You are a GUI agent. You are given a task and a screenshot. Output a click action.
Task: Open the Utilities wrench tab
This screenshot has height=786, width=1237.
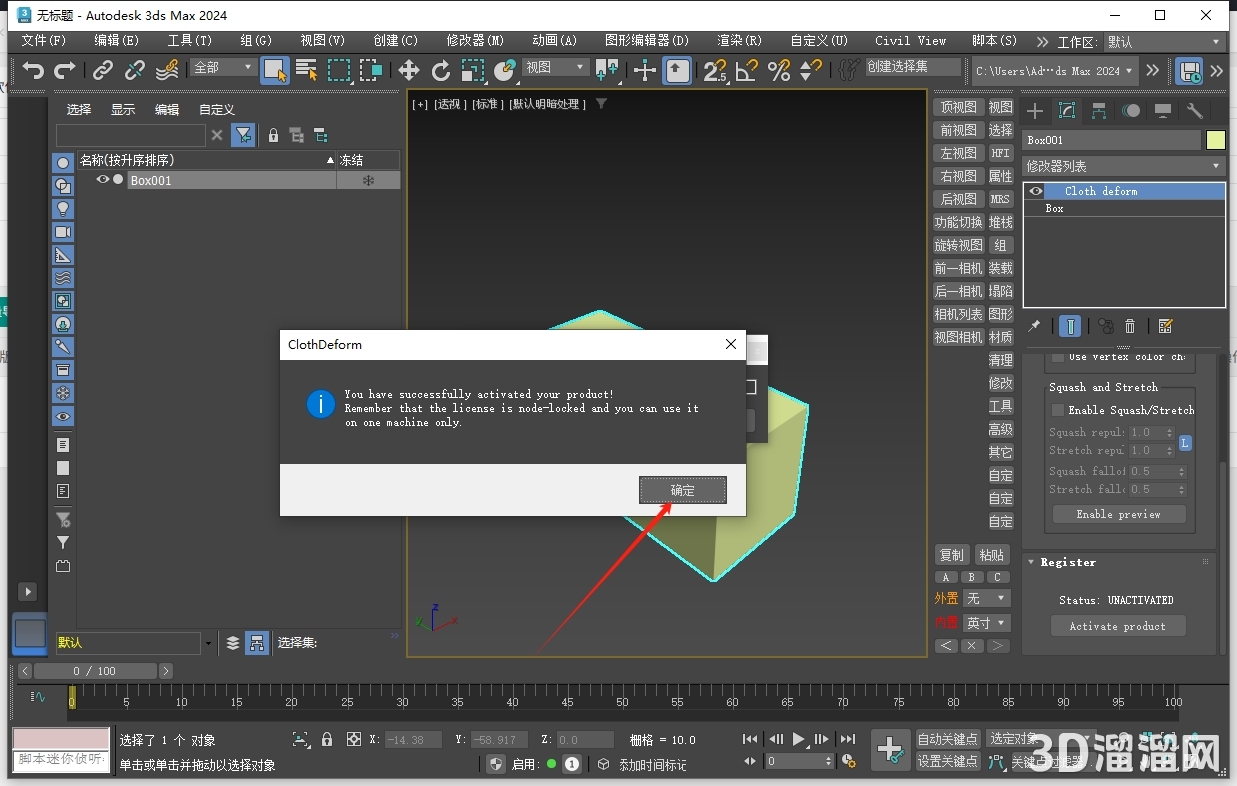click(1195, 111)
